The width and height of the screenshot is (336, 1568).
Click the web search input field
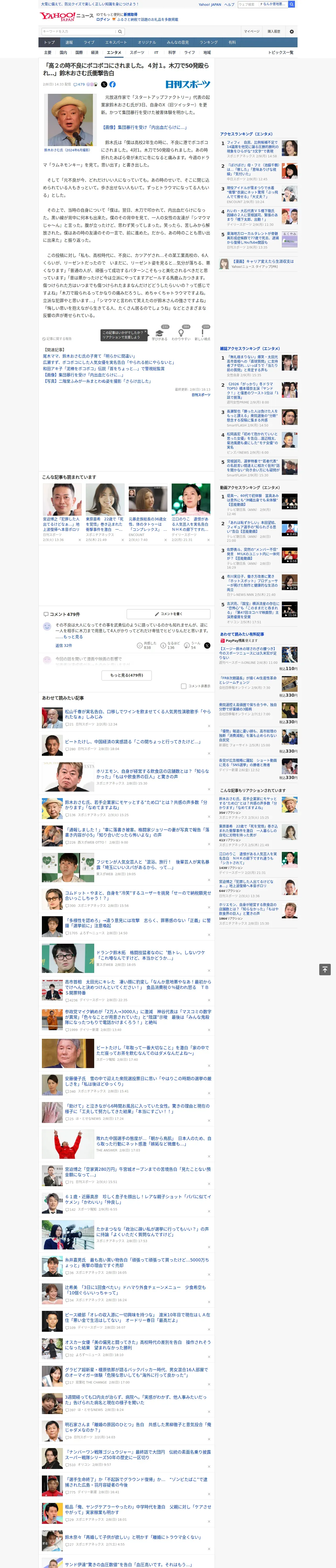248,4
